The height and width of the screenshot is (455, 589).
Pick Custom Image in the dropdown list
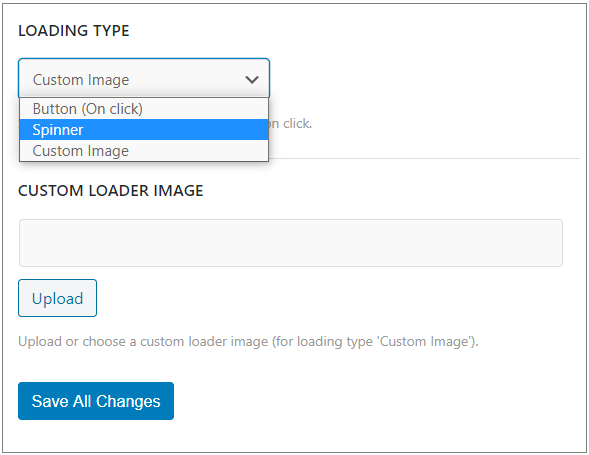point(144,151)
